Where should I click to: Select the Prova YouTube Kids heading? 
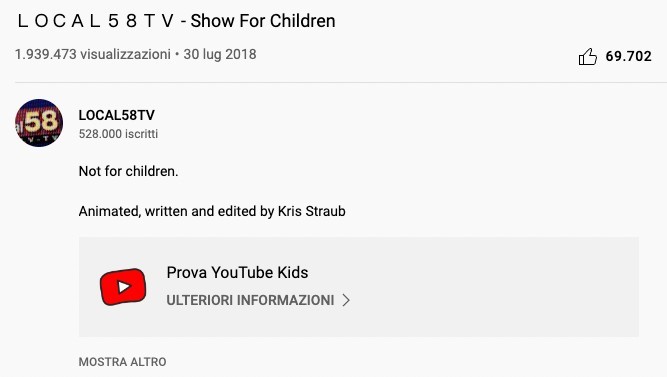tap(237, 272)
